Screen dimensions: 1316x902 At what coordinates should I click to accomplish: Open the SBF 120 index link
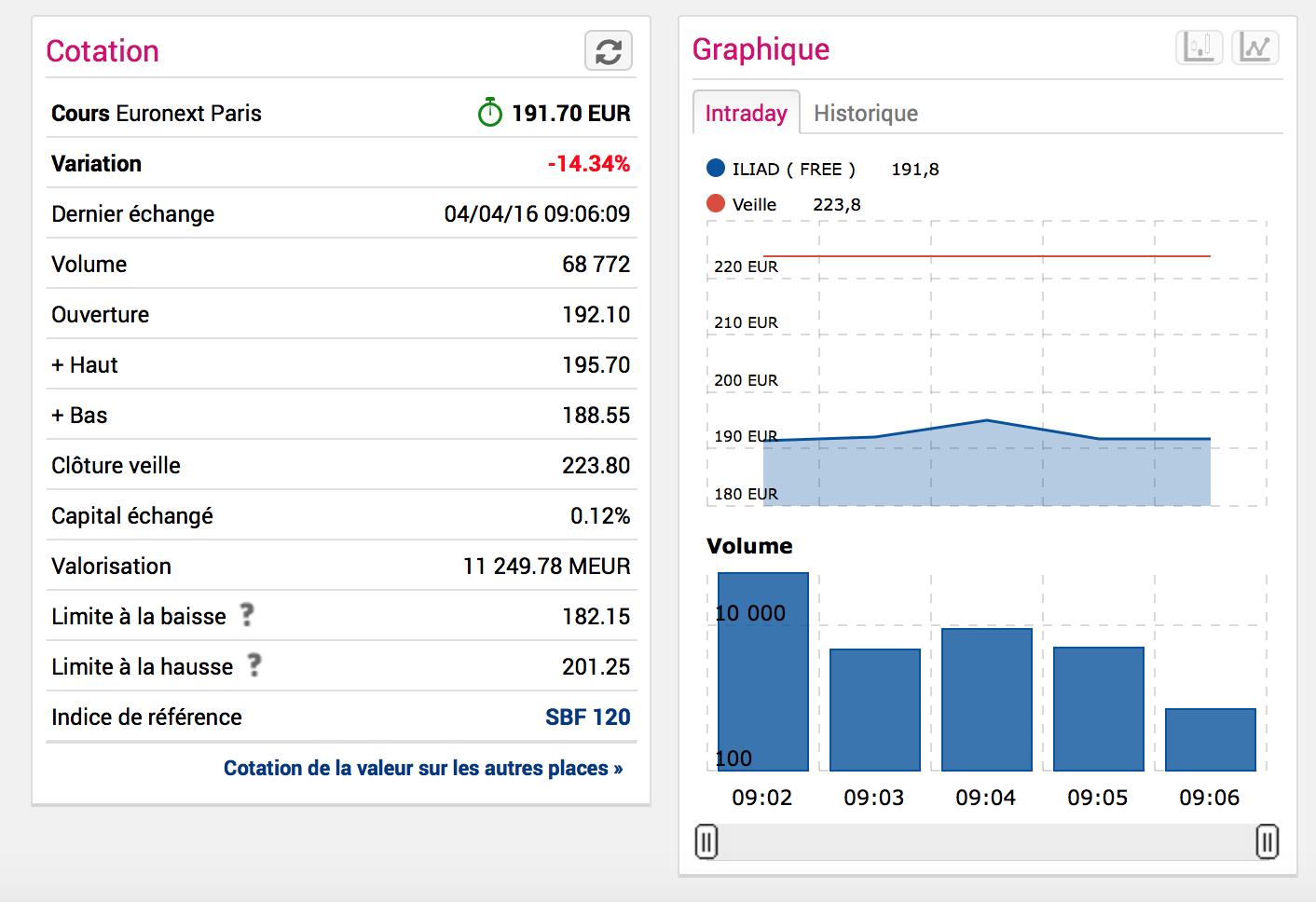tap(587, 717)
